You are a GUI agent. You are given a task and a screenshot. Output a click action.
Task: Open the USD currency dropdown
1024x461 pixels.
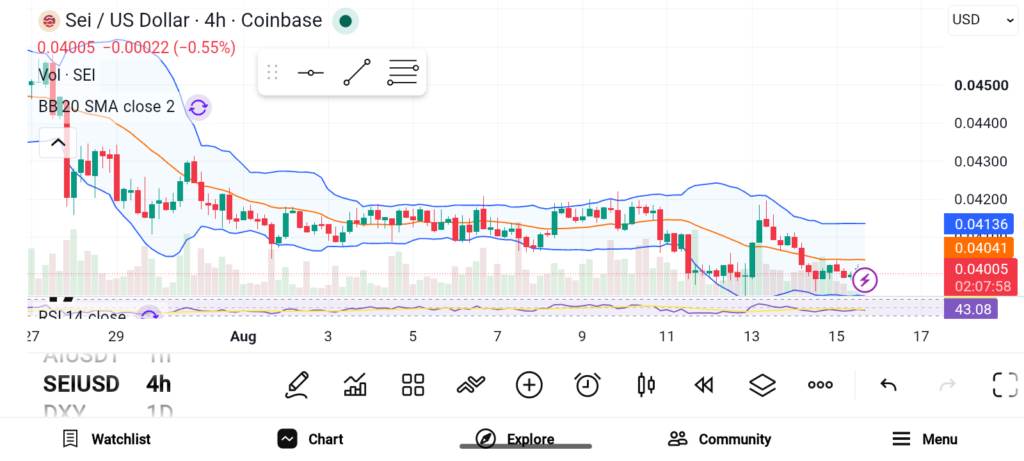(x=982, y=20)
